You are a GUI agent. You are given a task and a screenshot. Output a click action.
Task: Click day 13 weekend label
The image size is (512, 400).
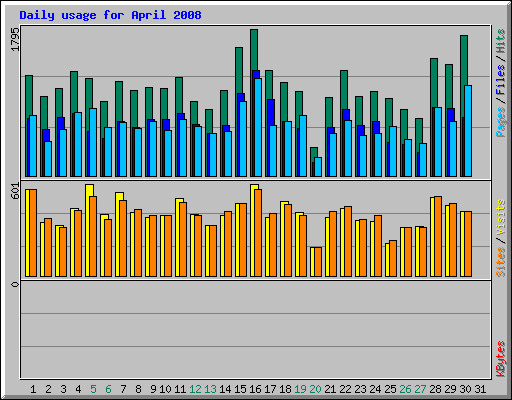coord(210,389)
